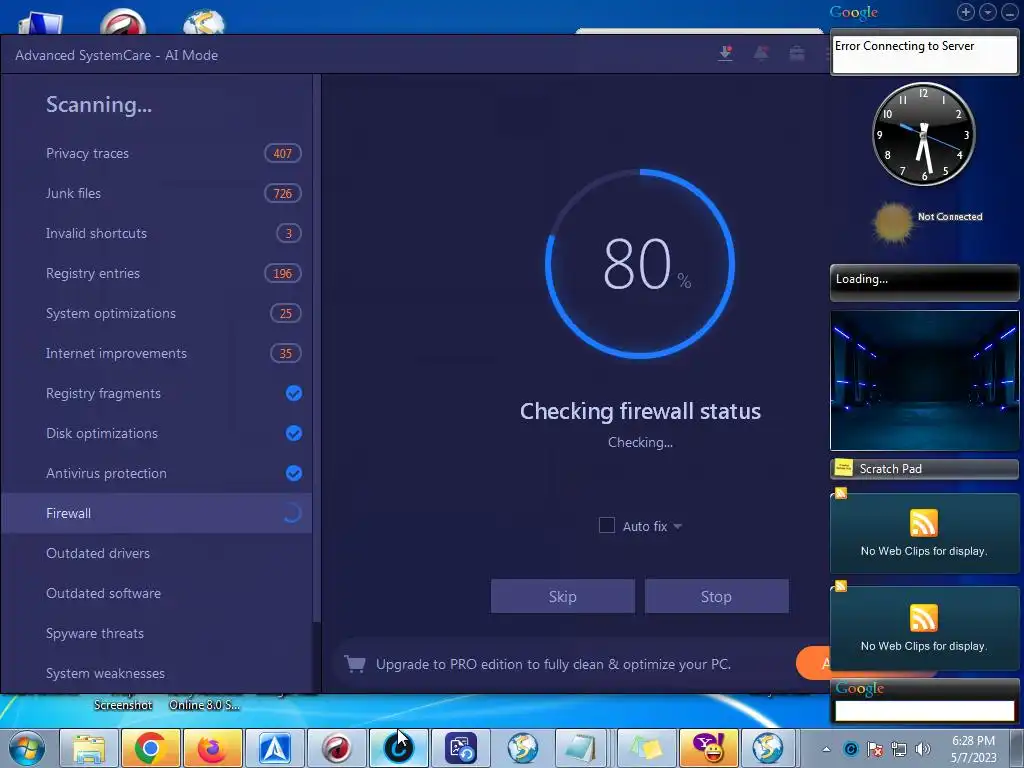Screen dimensions: 1024x768
Task: Click the analog clock gadget
Action: (923, 134)
